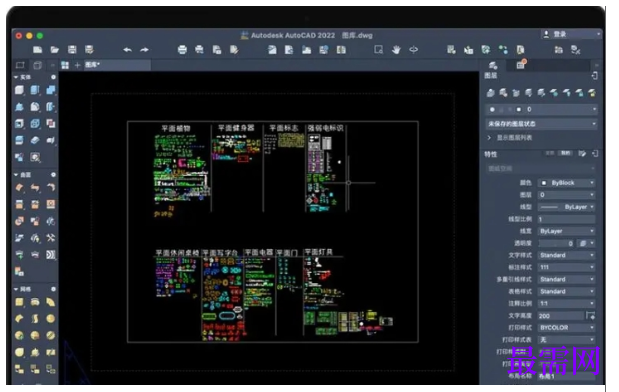
Task: Click the white ByBlock color swatch
Action: 544,183
